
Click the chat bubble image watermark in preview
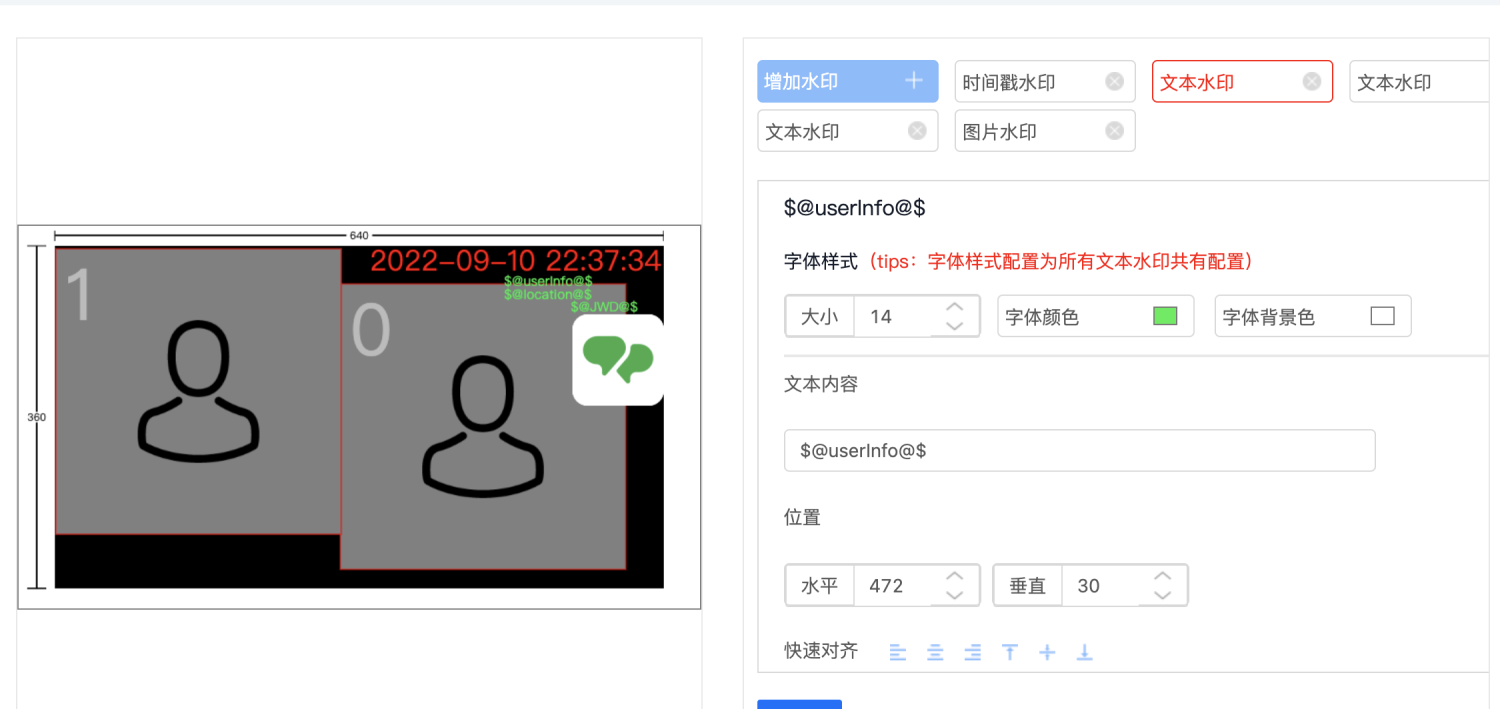click(x=618, y=360)
